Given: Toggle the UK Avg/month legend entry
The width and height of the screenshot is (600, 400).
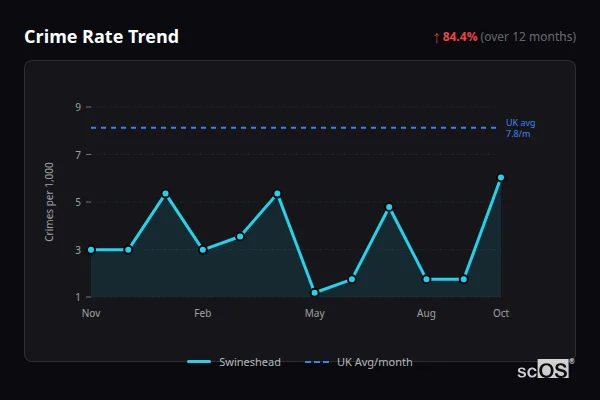Looking at the screenshot, I should tap(359, 362).
